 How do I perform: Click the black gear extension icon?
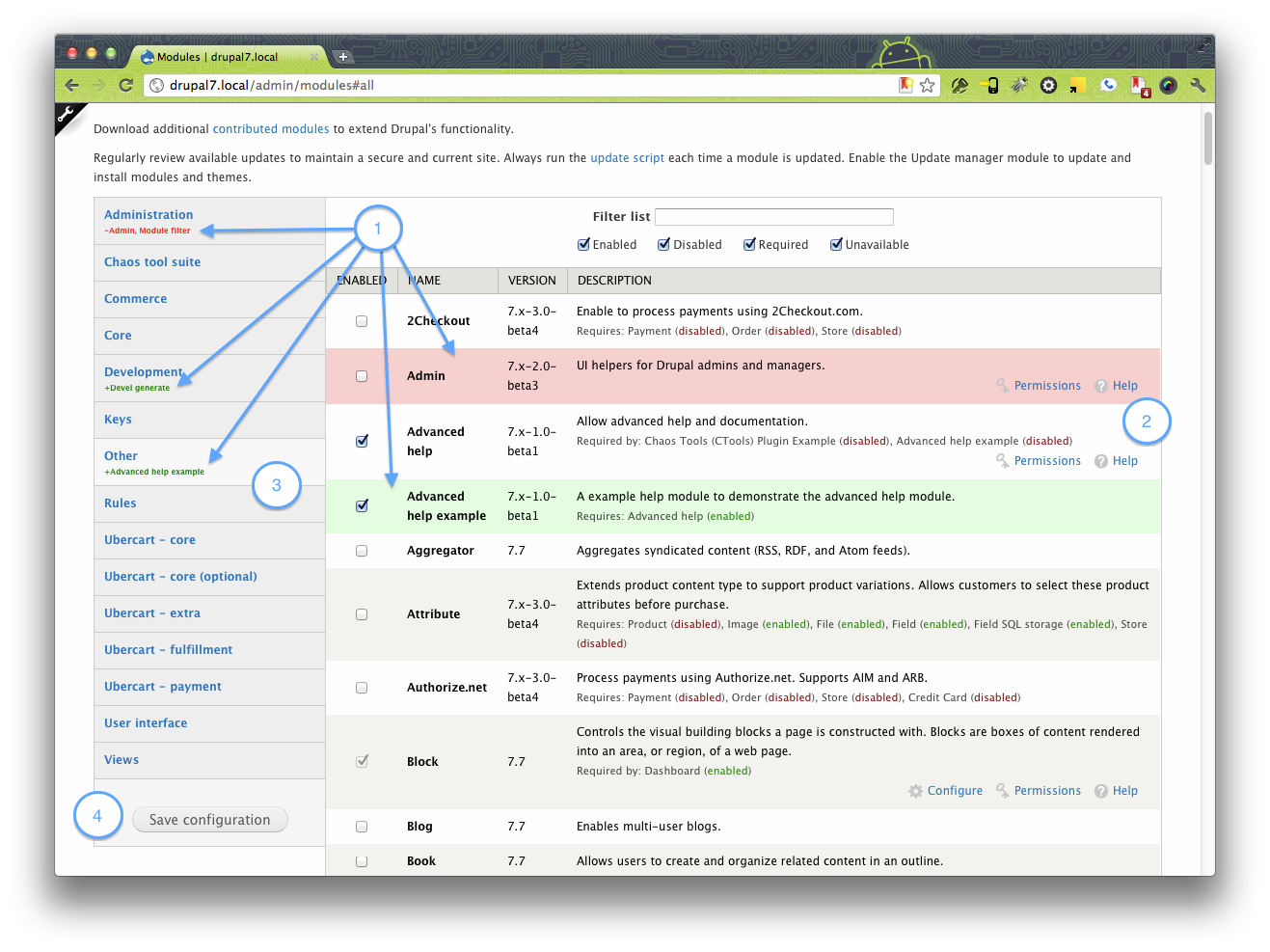1048,85
